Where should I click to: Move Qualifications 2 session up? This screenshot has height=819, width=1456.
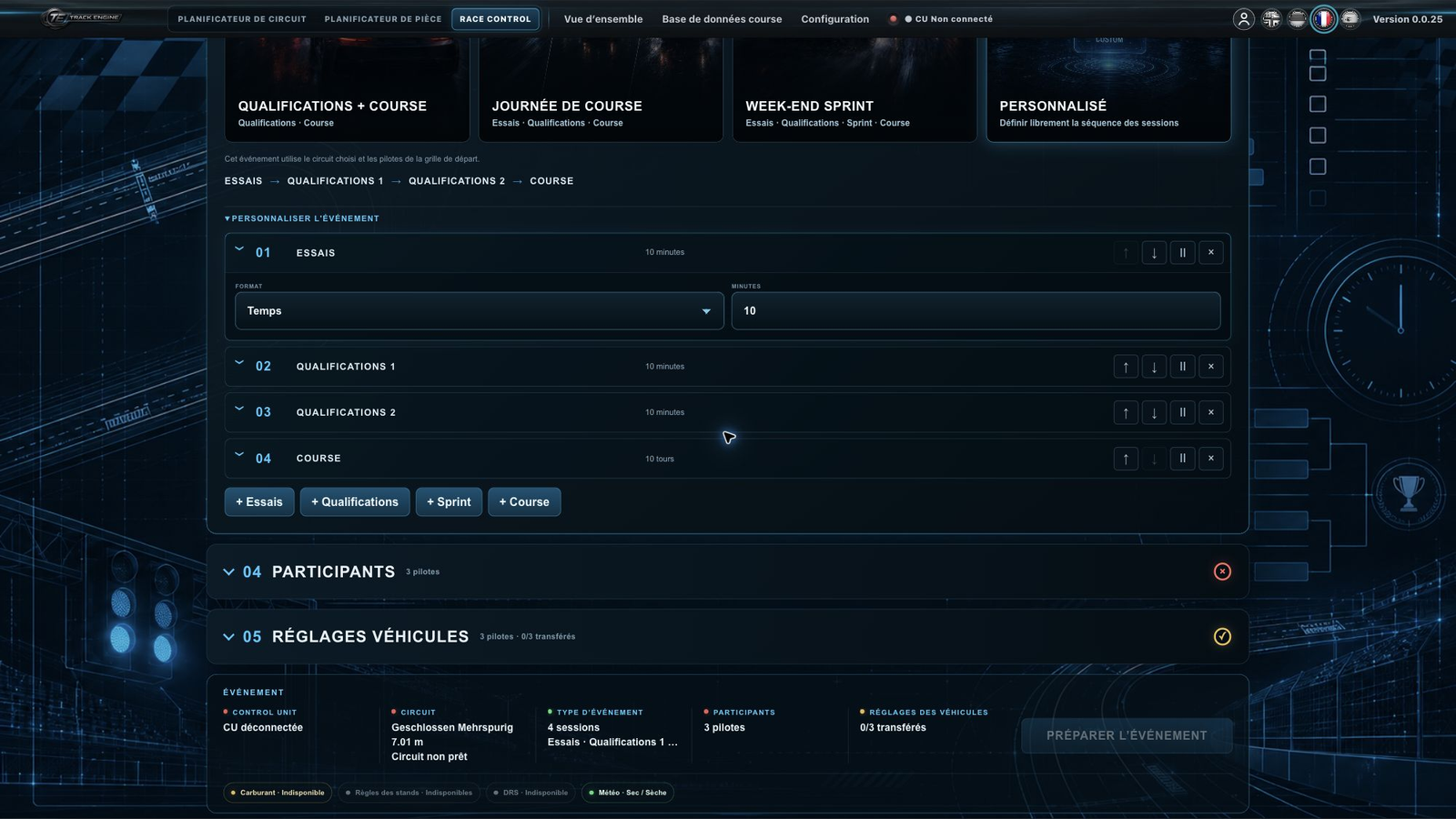tap(1126, 412)
